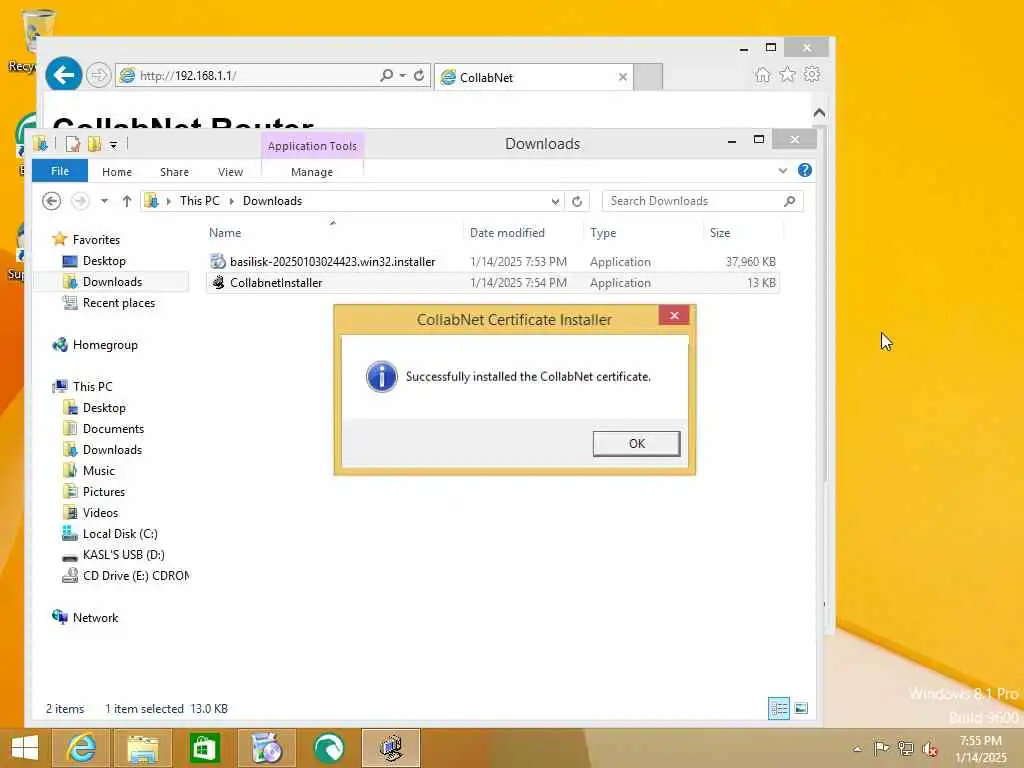Close the CollabNet Certificate Installer dialog

pos(674,315)
